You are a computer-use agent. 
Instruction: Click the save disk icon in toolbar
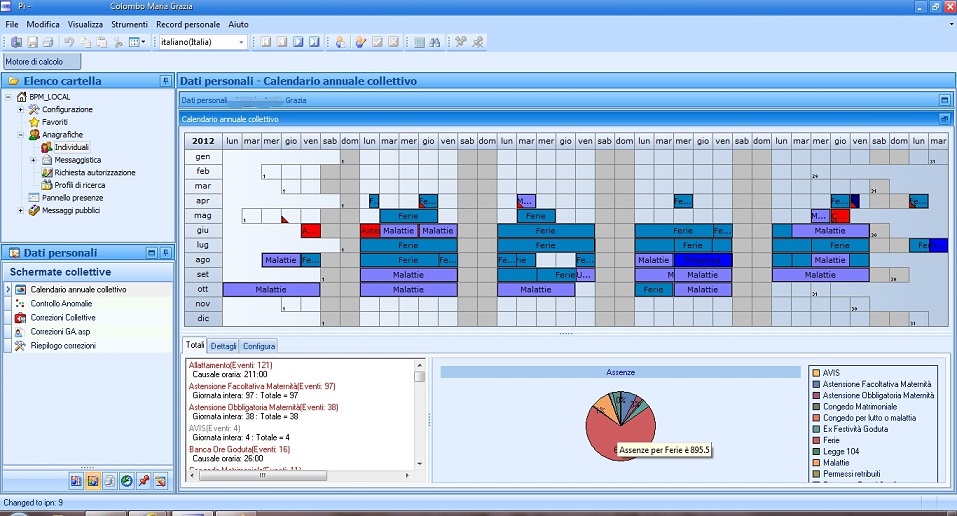pyautogui.click(x=33, y=42)
